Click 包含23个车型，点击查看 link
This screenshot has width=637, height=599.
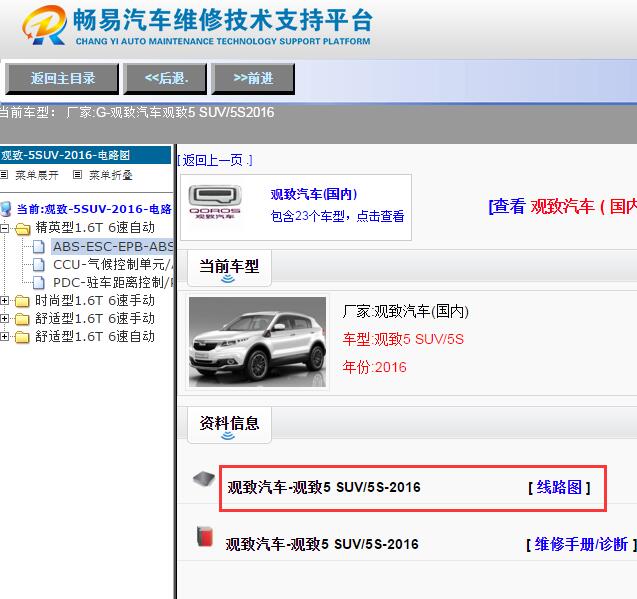337,216
